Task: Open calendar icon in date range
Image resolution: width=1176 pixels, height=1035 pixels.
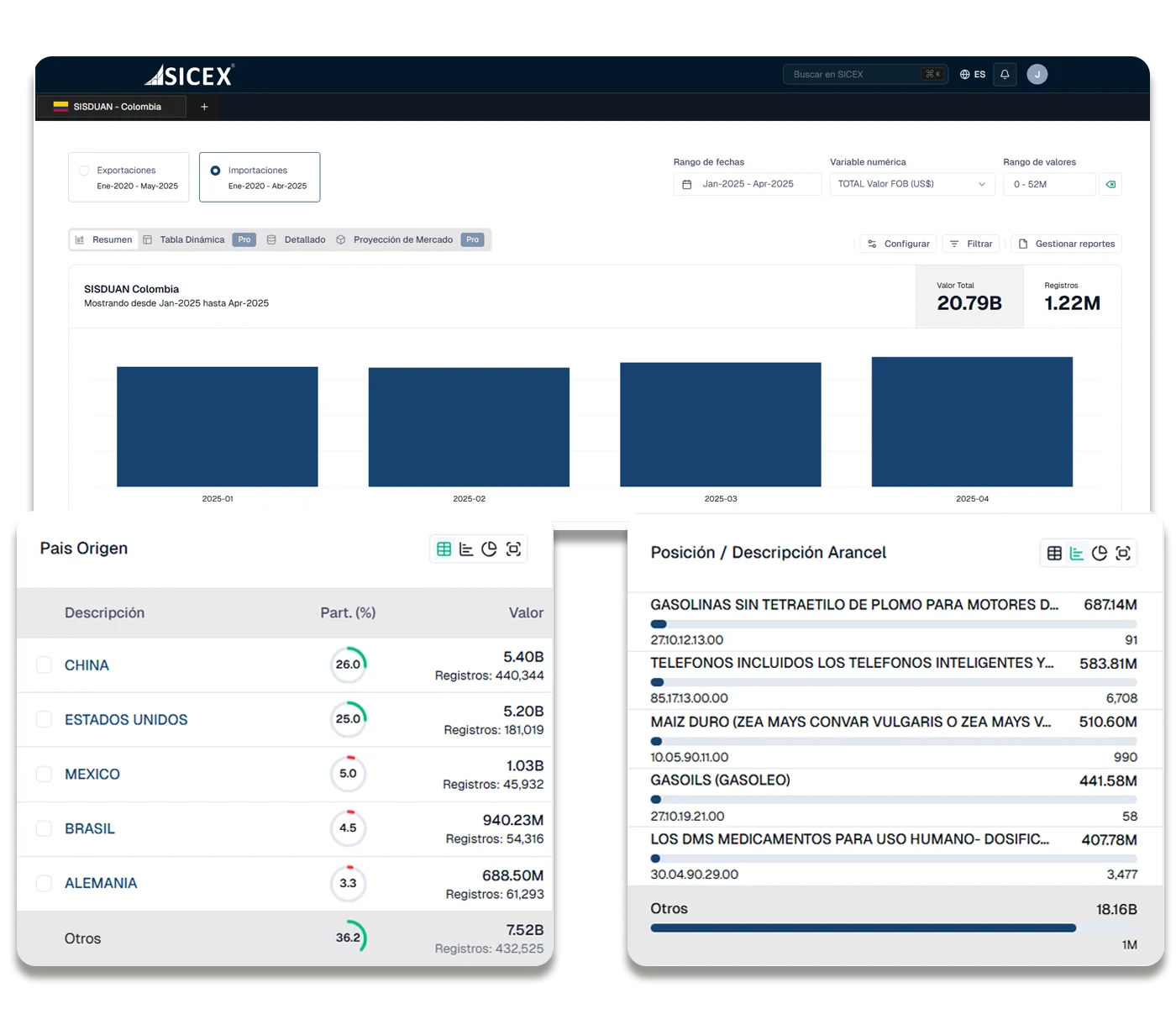Action: [687, 184]
